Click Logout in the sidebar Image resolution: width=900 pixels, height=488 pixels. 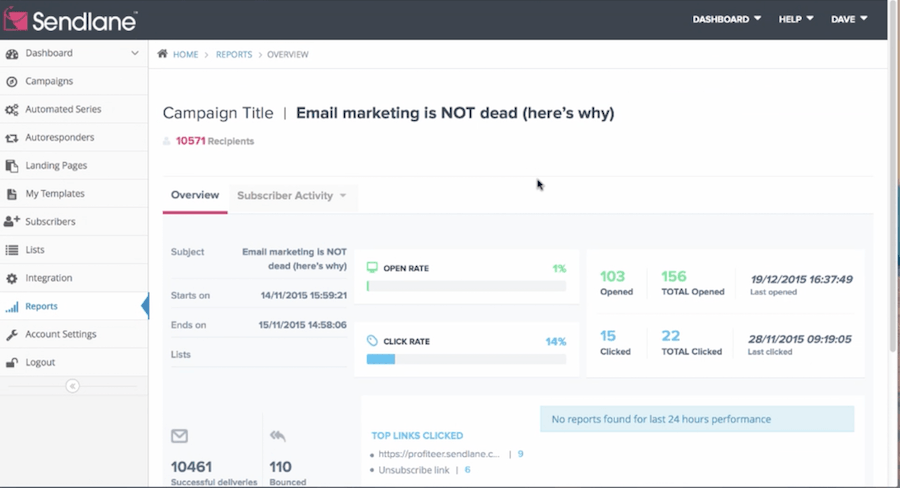pos(74,362)
